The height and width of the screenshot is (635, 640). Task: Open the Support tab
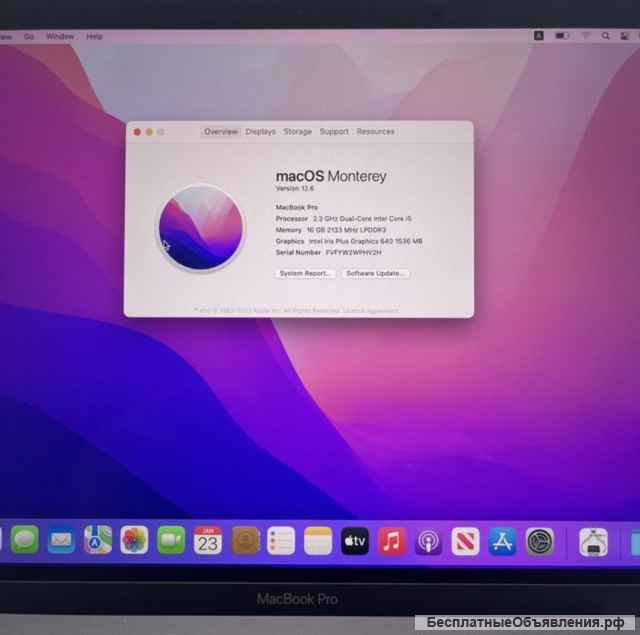[x=334, y=131]
